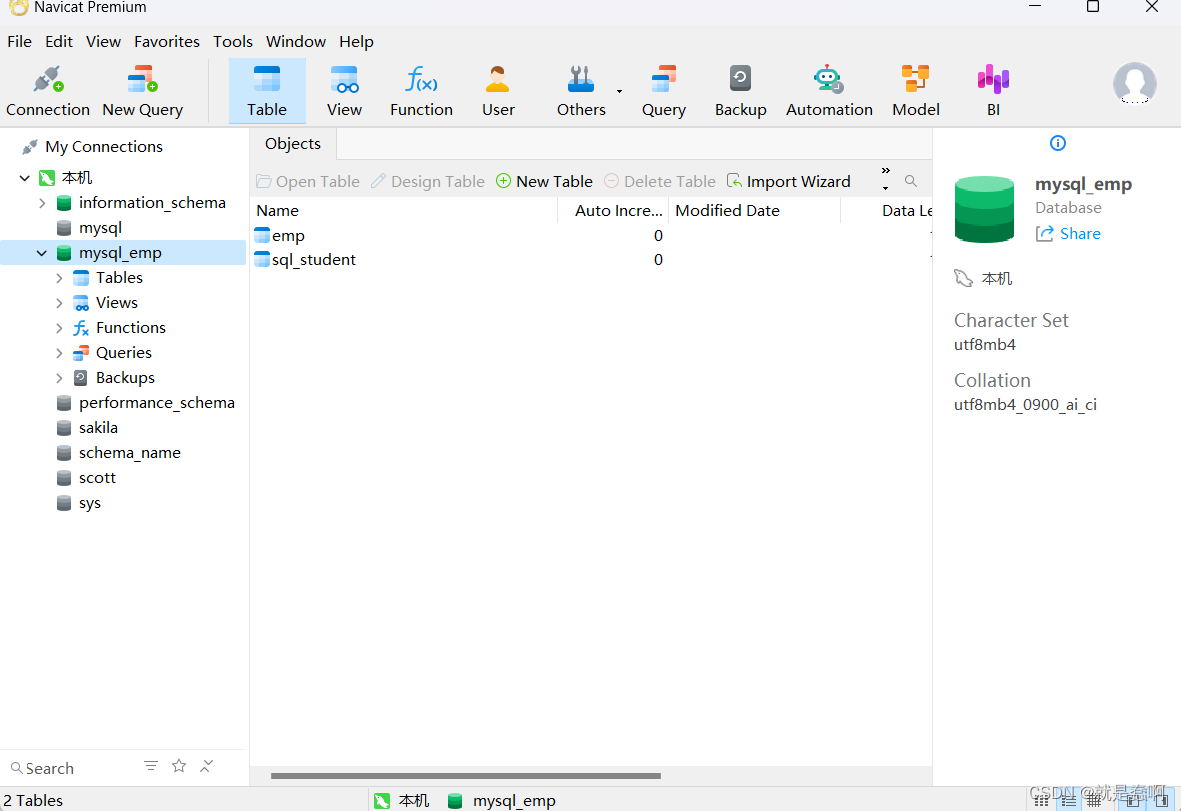Click the Open Table button

pos(308,181)
